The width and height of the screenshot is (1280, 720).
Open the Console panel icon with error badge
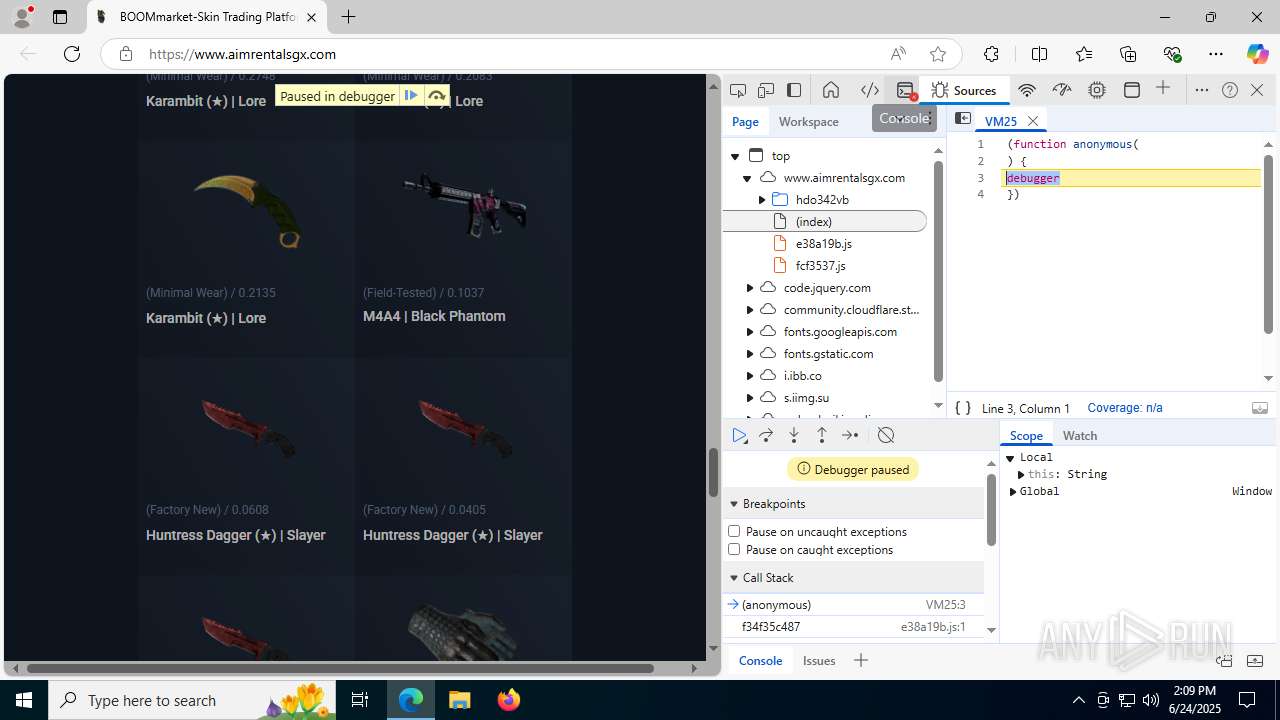point(906,90)
